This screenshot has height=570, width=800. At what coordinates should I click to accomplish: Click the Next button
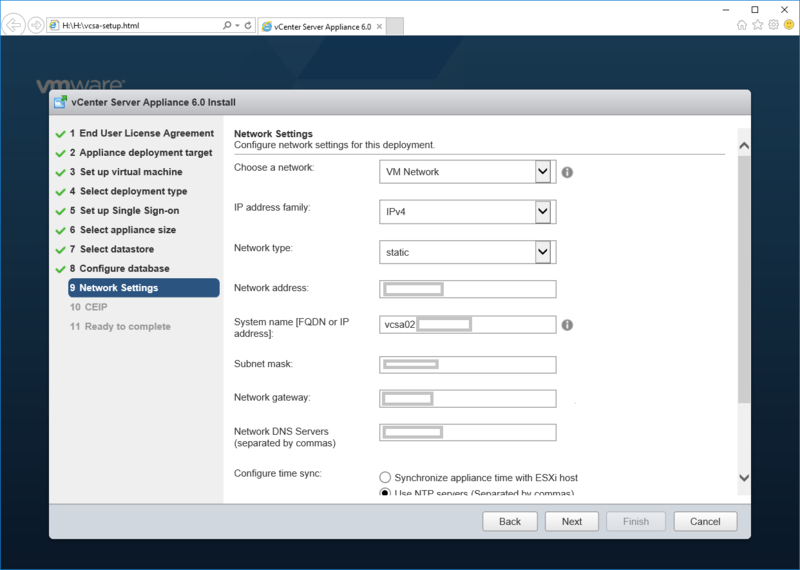tap(572, 522)
